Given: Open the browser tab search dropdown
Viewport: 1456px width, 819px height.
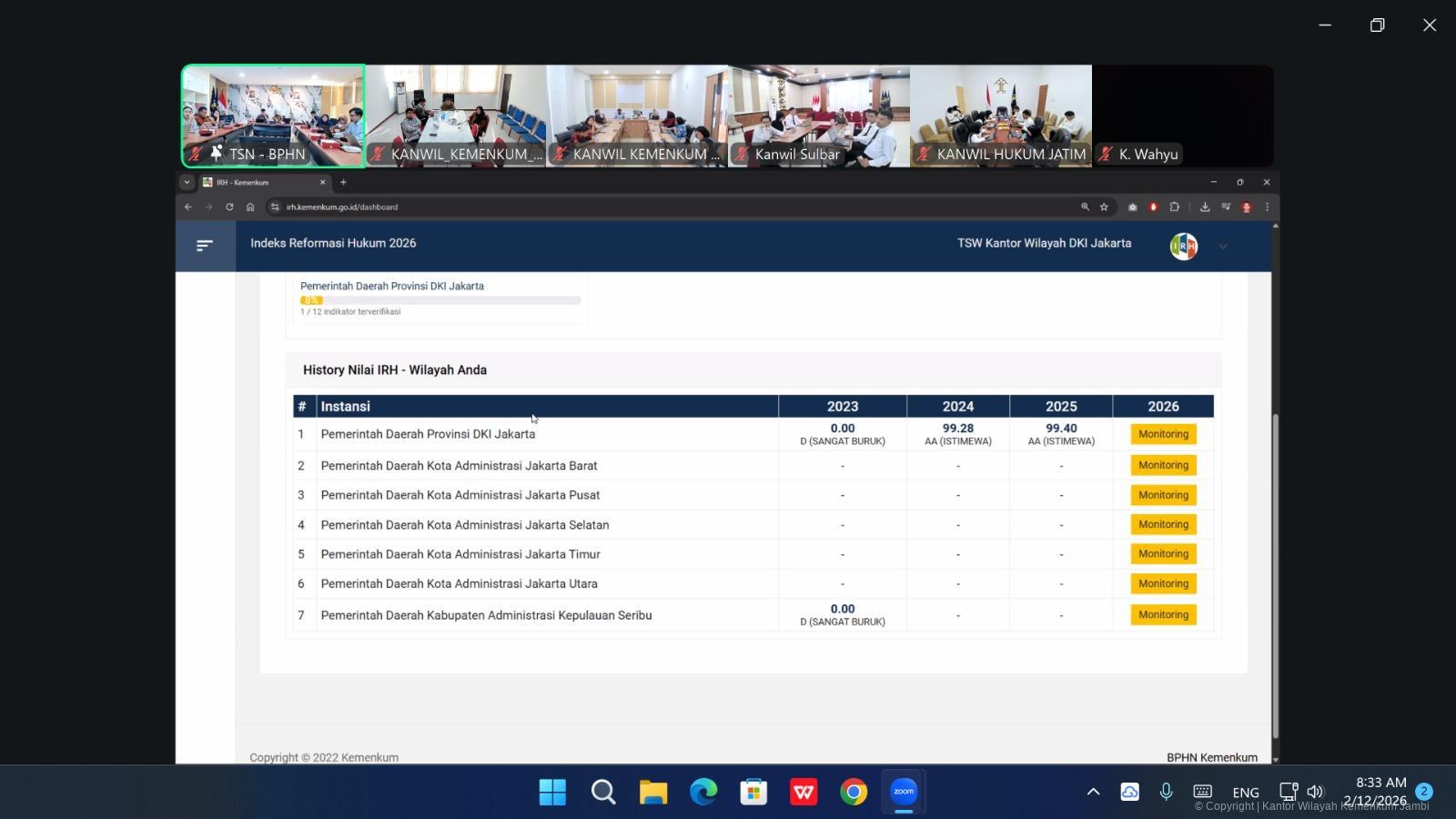Looking at the screenshot, I should tap(187, 182).
